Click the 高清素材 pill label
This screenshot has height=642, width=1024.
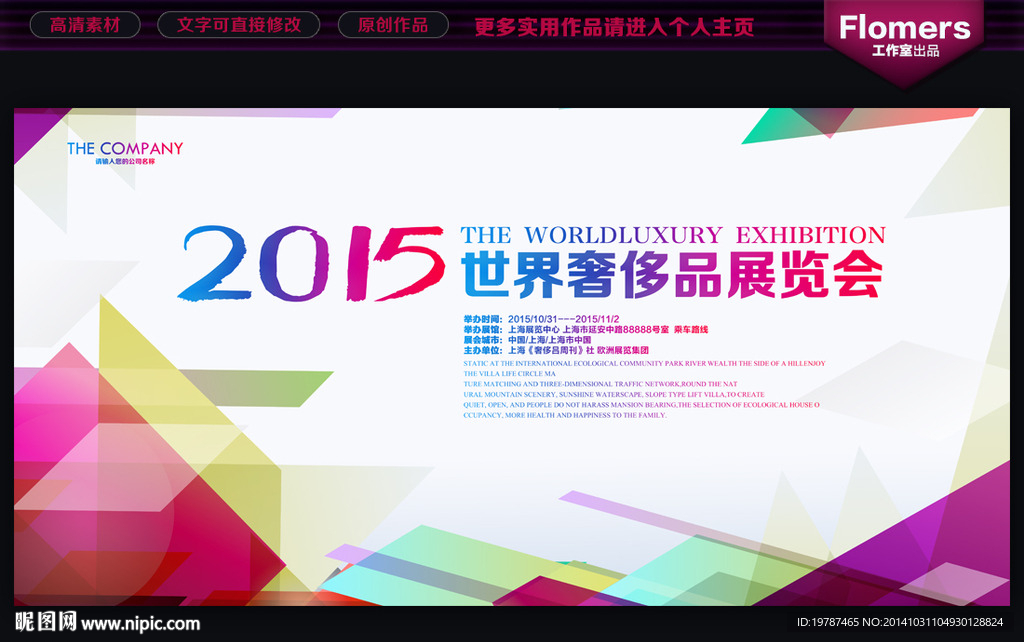point(85,25)
